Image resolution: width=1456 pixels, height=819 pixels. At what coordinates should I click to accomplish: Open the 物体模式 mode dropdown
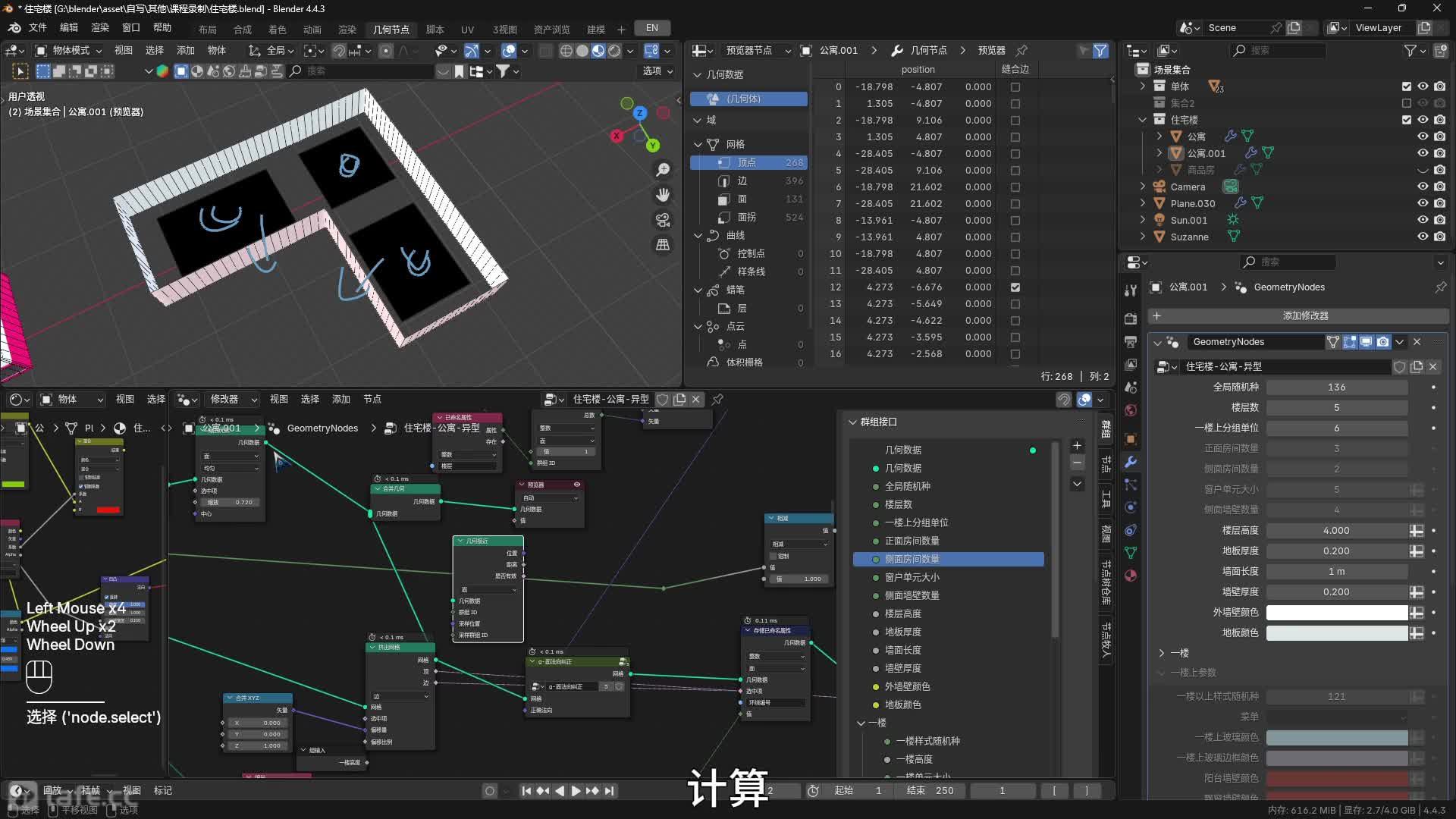click(x=69, y=51)
